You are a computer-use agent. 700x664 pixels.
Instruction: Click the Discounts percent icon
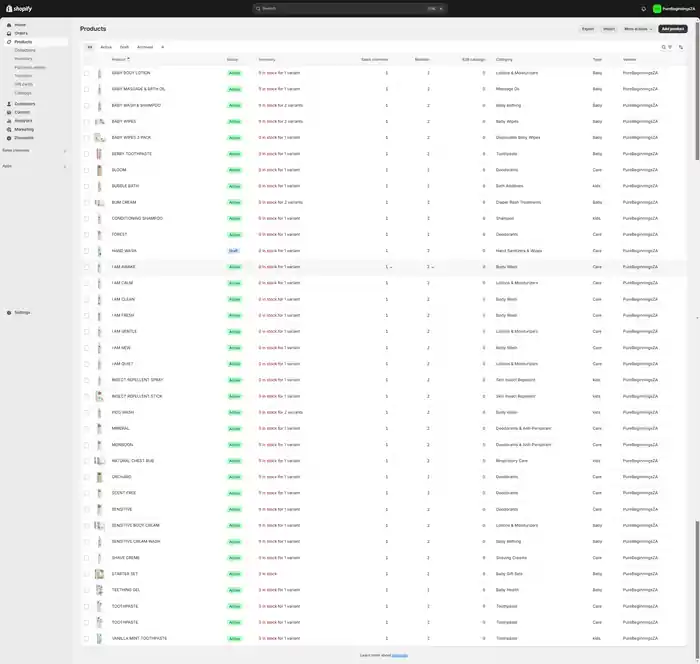[9, 138]
